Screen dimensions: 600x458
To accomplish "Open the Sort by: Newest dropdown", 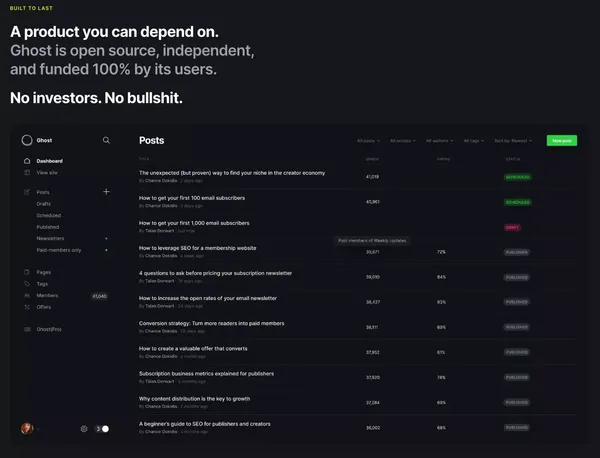I will pyautogui.click(x=513, y=141).
